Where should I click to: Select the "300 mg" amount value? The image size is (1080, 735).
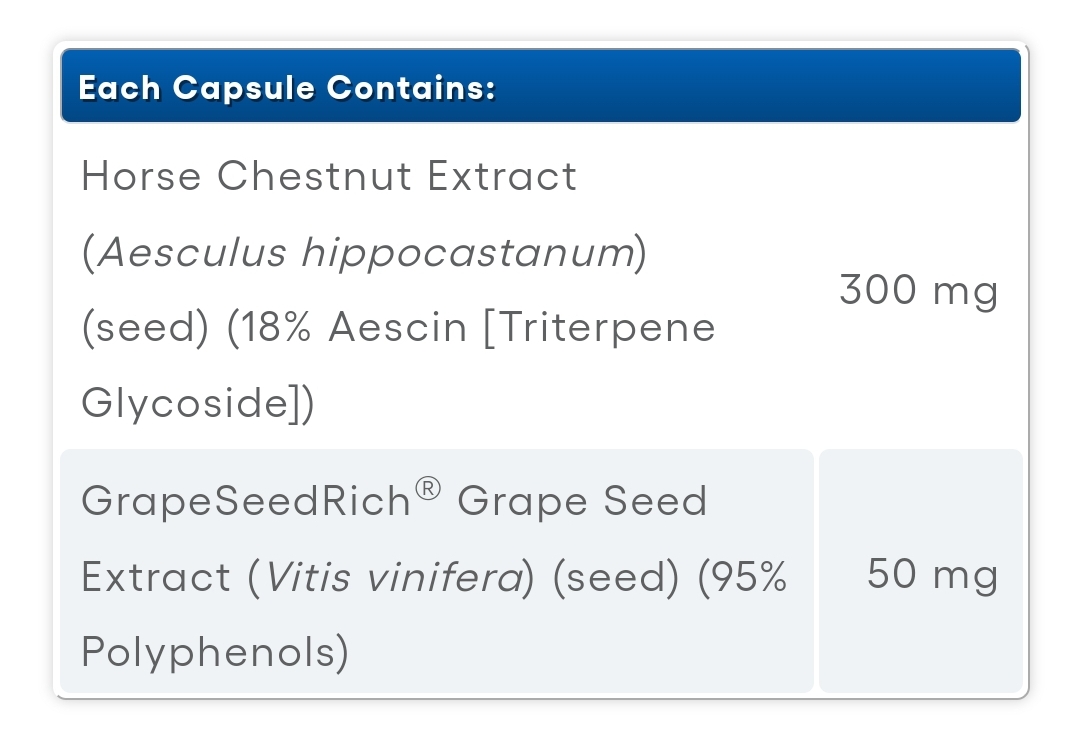919,290
